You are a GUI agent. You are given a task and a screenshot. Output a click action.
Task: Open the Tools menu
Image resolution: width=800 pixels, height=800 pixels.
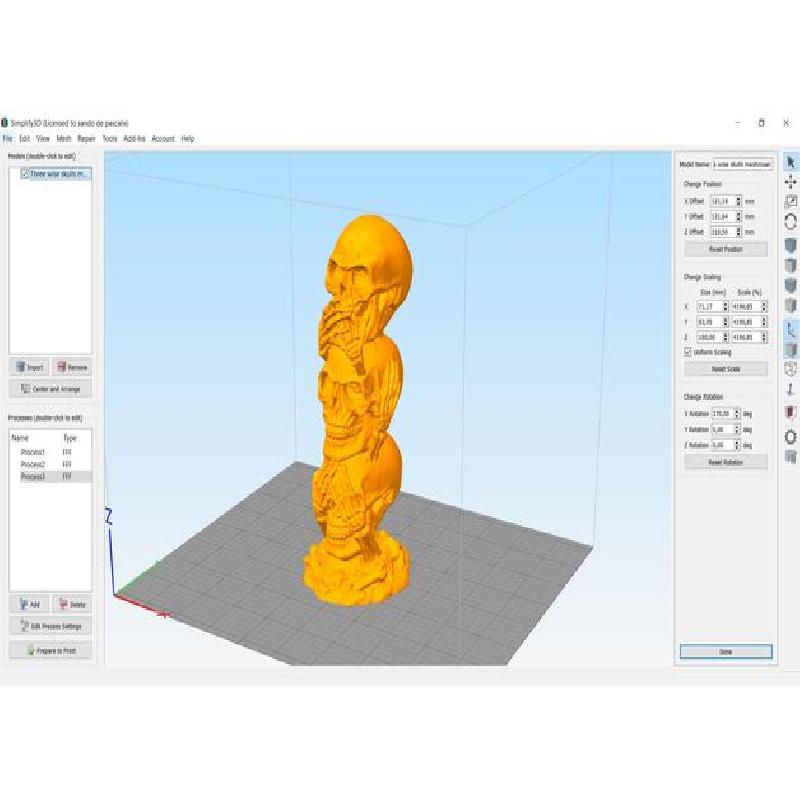110,139
